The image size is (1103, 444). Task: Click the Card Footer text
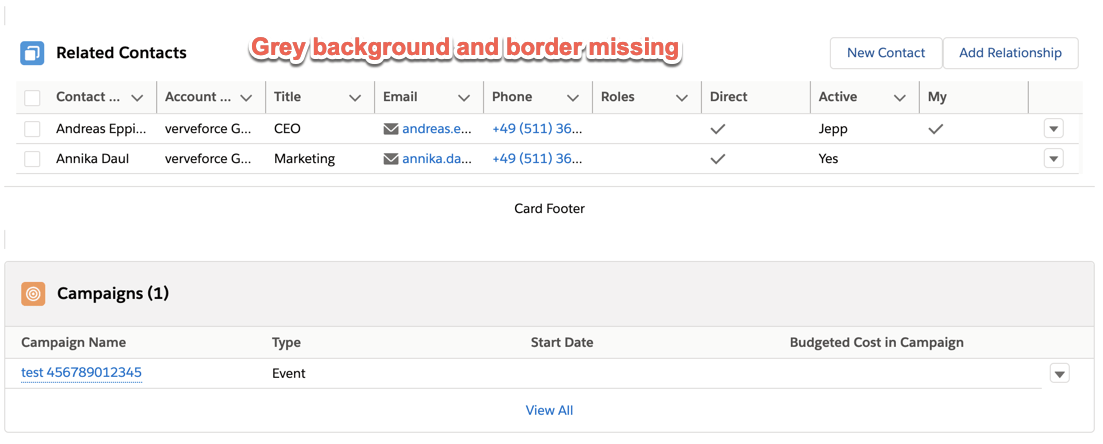tap(549, 208)
